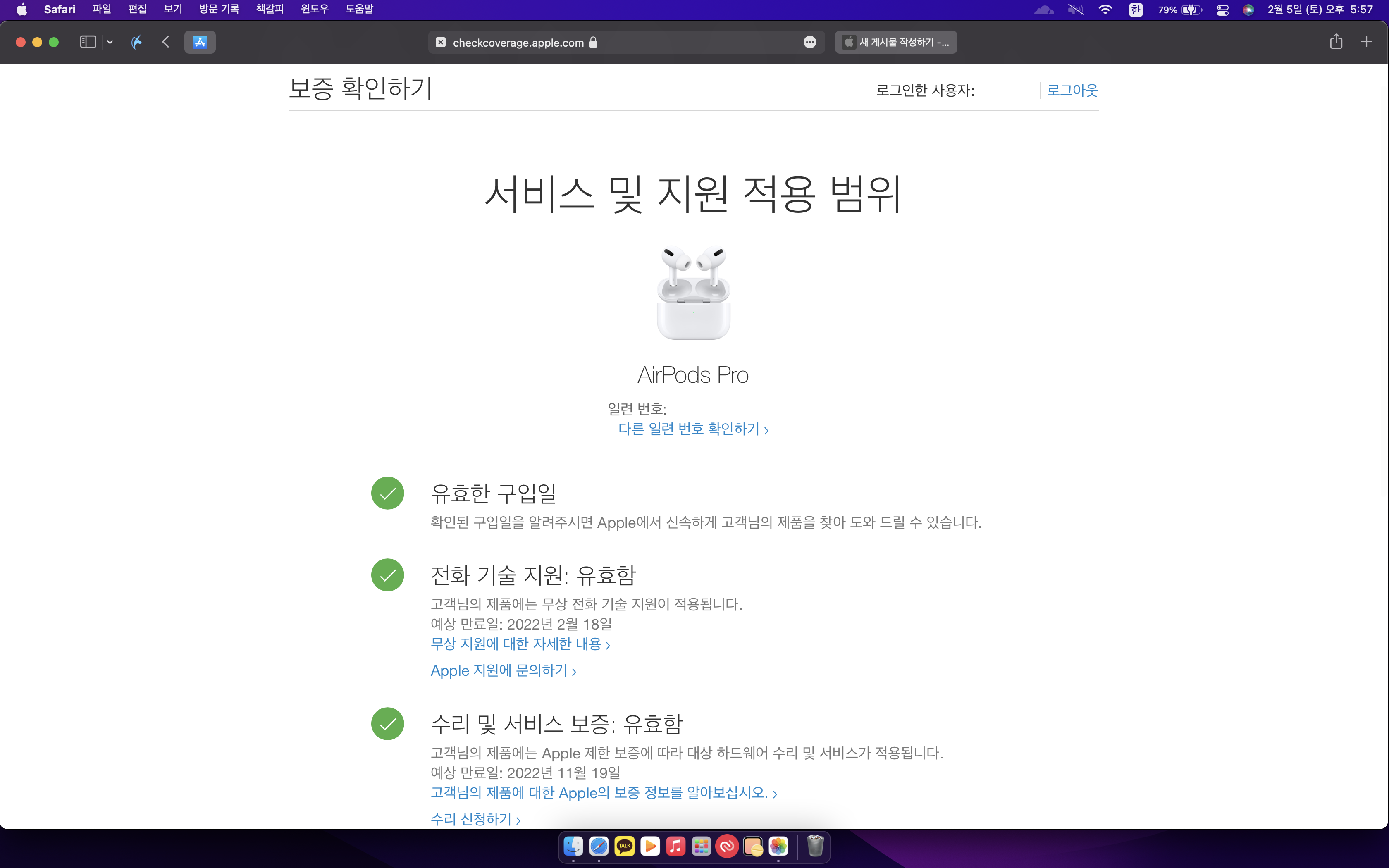Image resolution: width=1389 pixels, height=868 pixels.
Task: Click the Cloudflare cloud menu bar icon
Action: [1043, 9]
